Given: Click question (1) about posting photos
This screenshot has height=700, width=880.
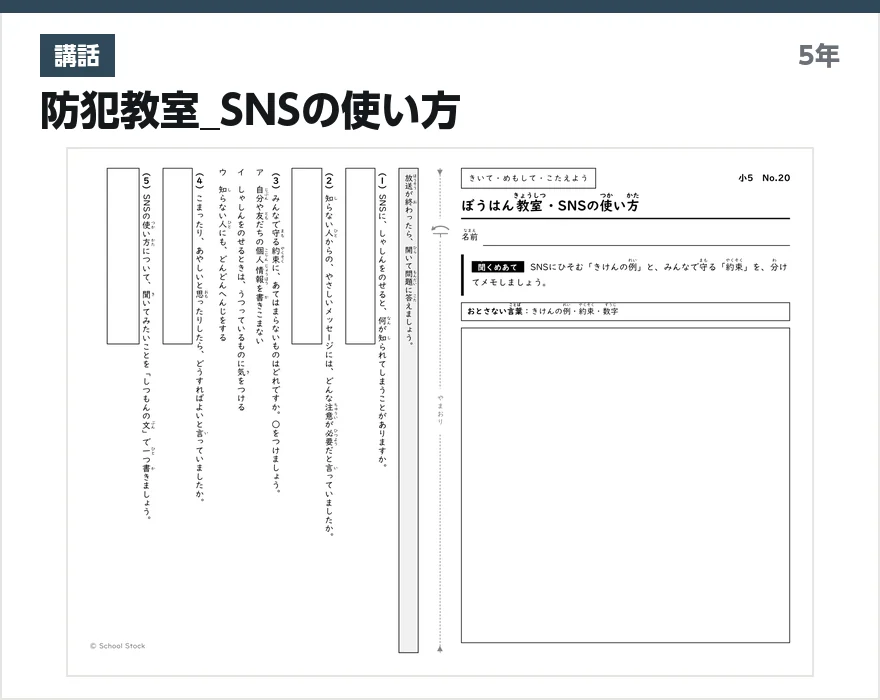Looking at the screenshot, I should pyautogui.click(x=383, y=320).
